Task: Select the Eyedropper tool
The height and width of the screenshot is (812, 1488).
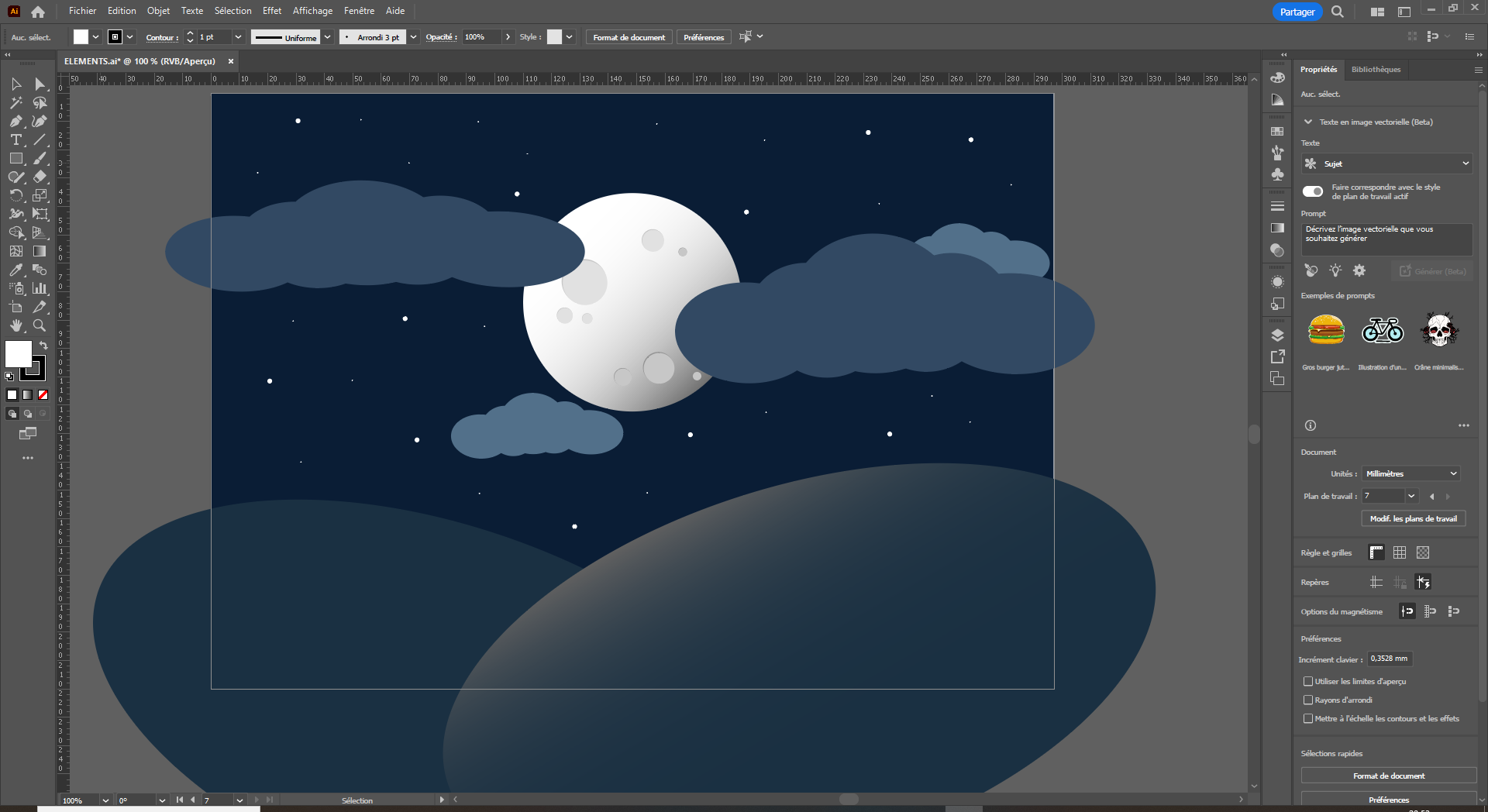Action: coord(16,270)
